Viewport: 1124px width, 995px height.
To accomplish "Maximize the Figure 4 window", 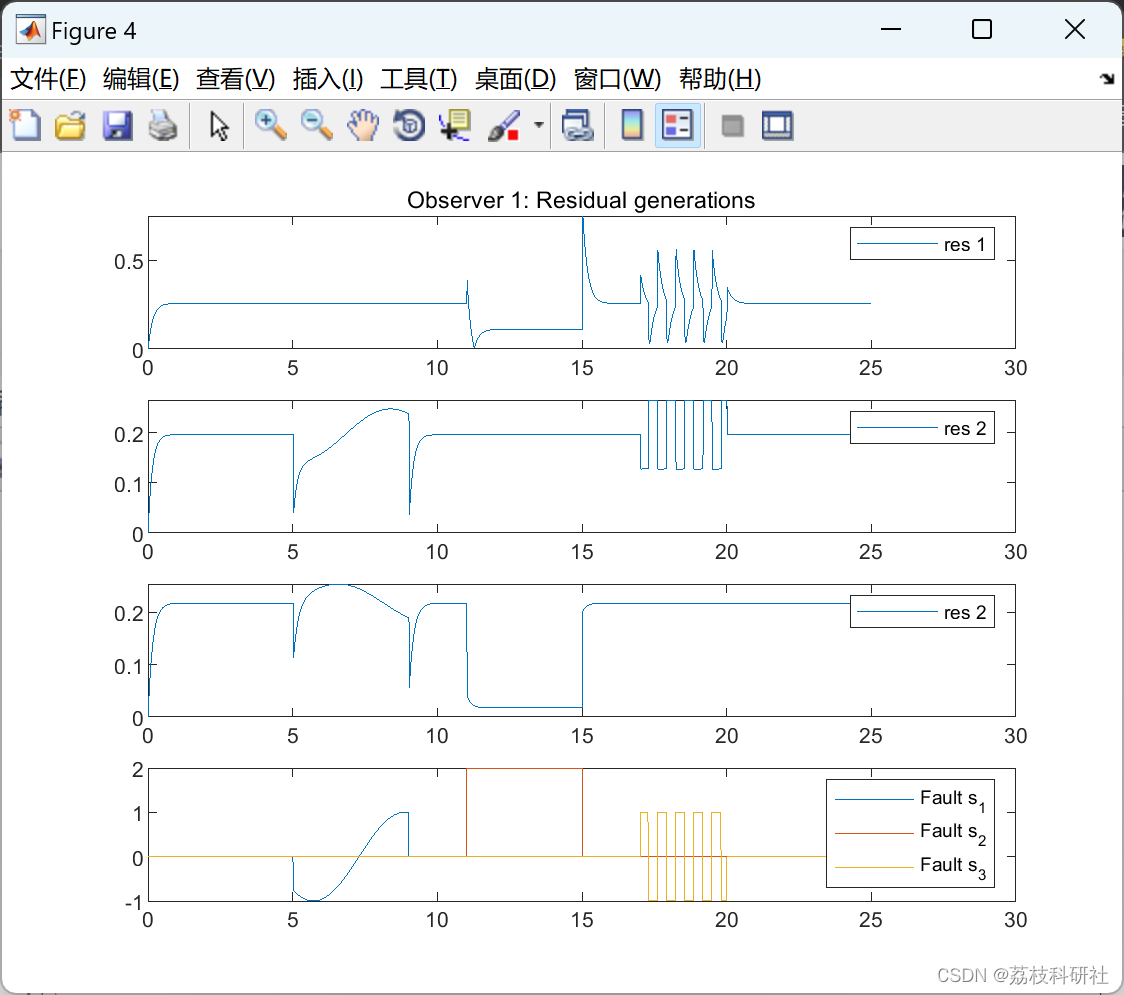I will pos(981,29).
